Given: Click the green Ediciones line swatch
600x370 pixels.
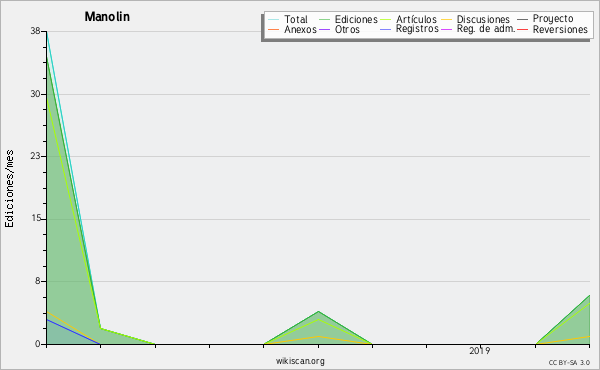Looking at the screenshot, I should (x=324, y=20).
